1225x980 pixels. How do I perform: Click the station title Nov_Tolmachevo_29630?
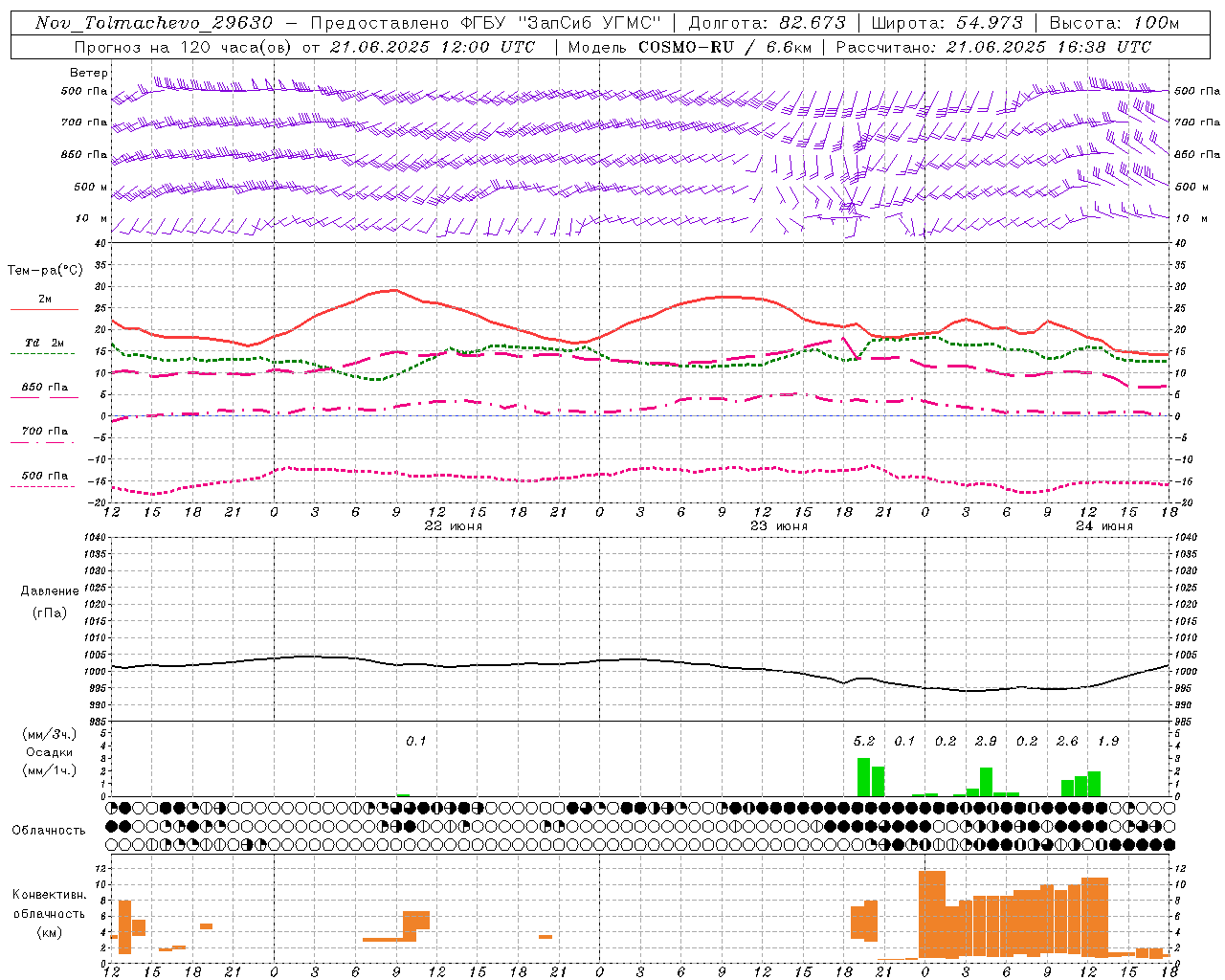pyautogui.click(x=154, y=23)
